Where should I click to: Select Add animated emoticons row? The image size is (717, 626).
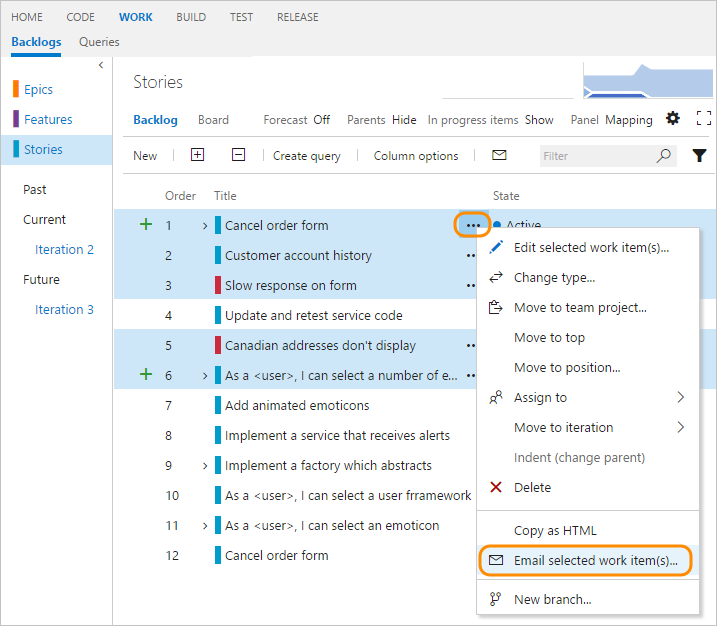click(297, 405)
